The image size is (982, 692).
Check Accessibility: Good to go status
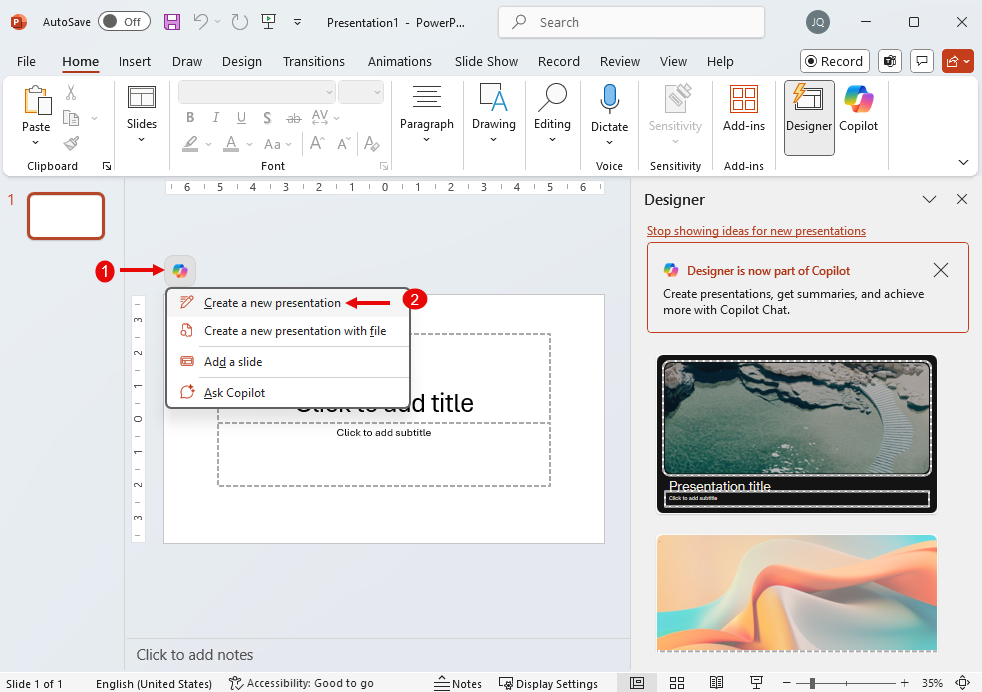click(301, 683)
